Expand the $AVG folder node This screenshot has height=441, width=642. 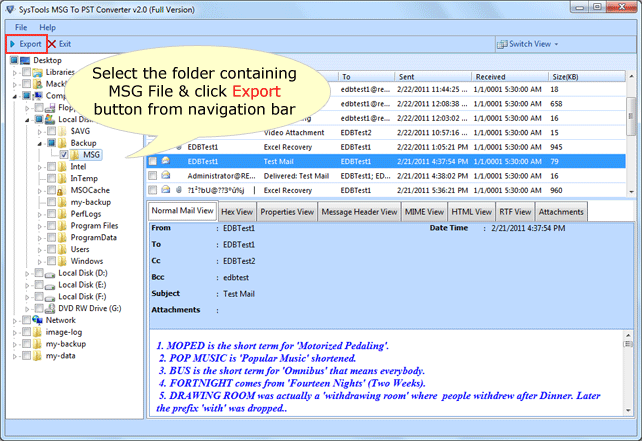click(x=40, y=132)
